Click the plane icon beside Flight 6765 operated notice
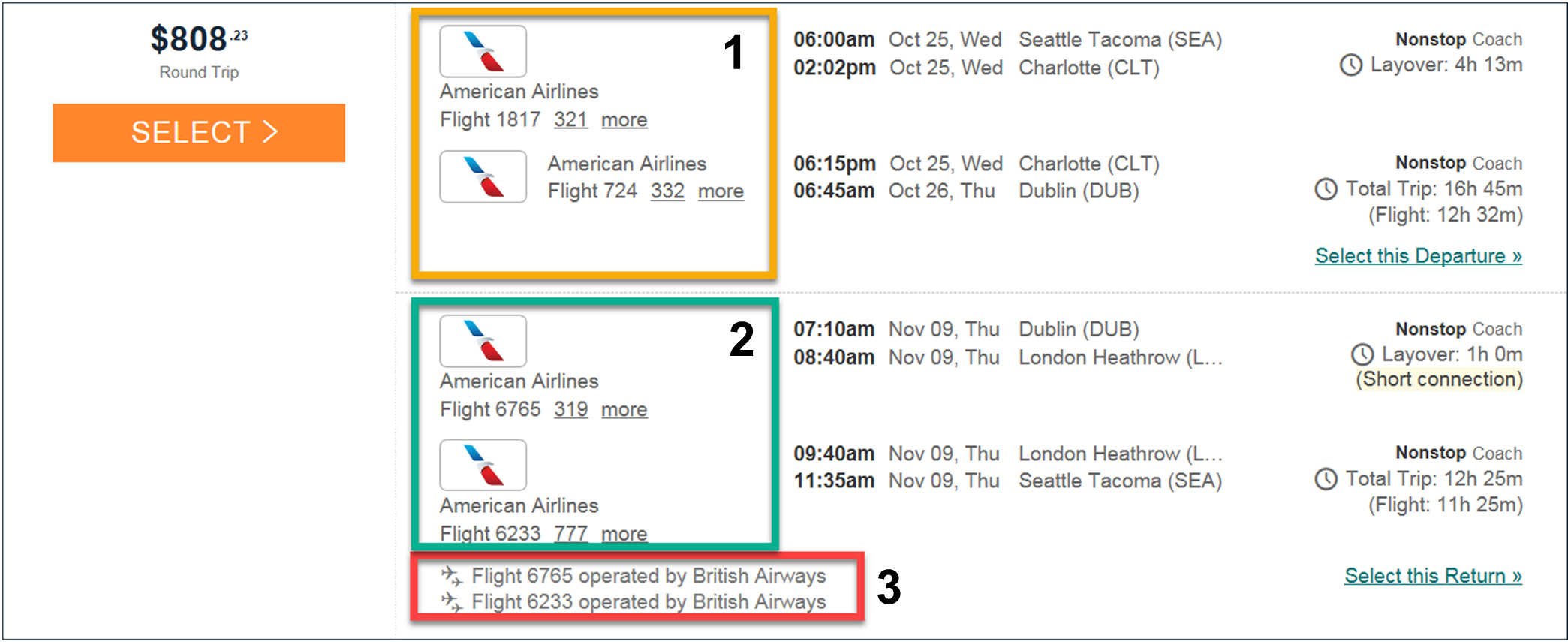This screenshot has width=1568, height=642. [451, 576]
